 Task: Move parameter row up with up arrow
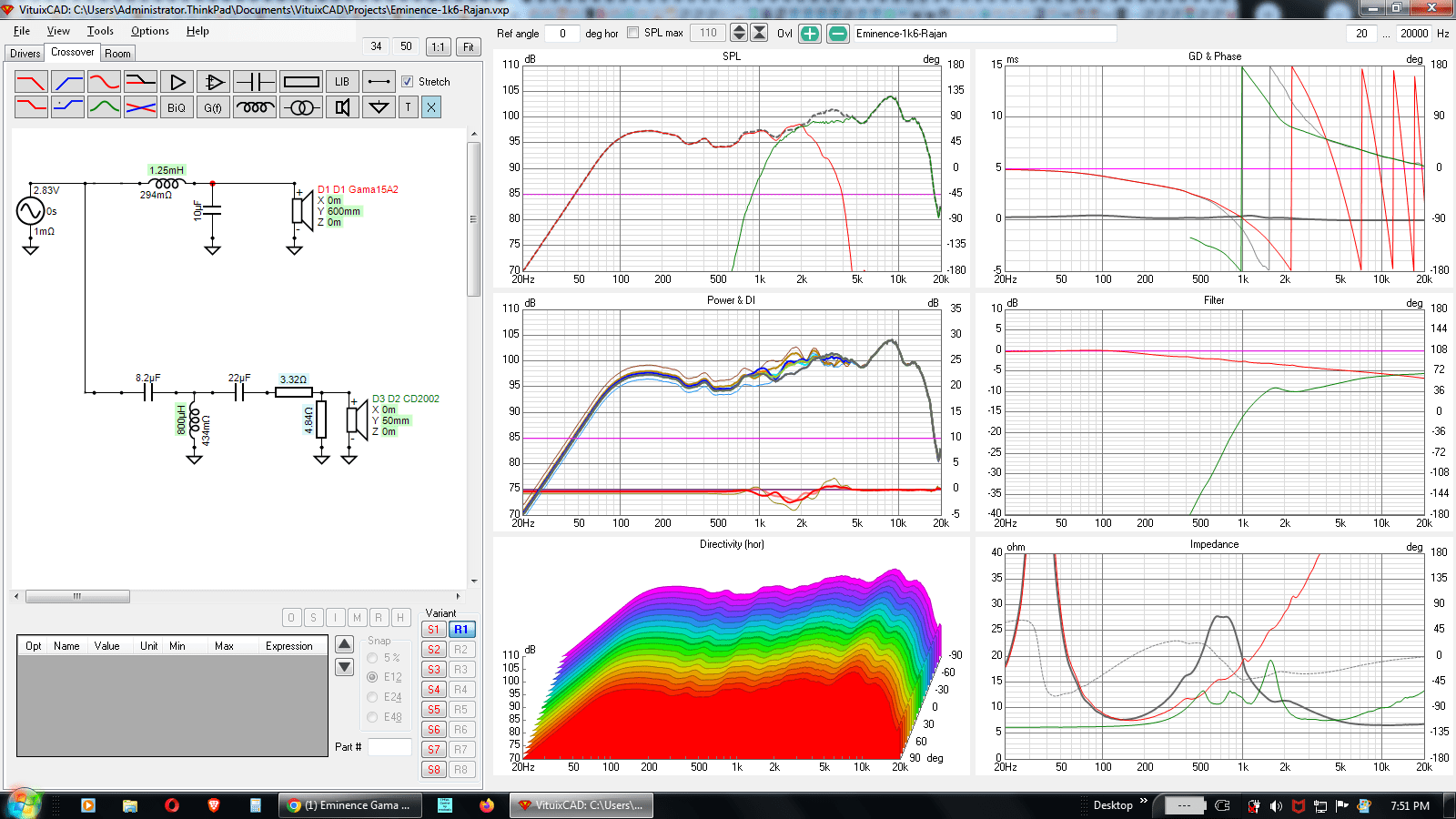pyautogui.click(x=345, y=644)
